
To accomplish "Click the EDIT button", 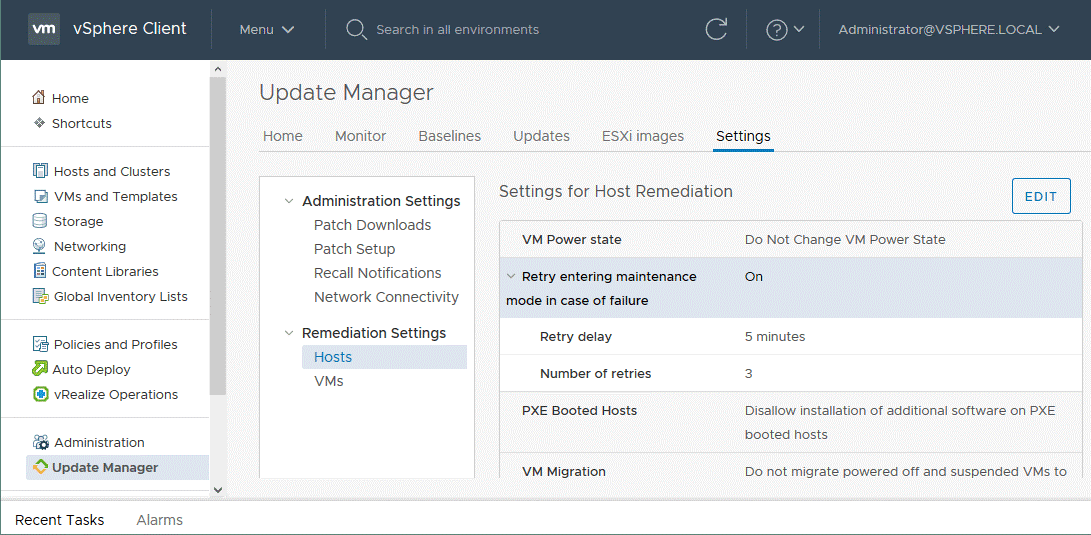I will pos(1040,196).
